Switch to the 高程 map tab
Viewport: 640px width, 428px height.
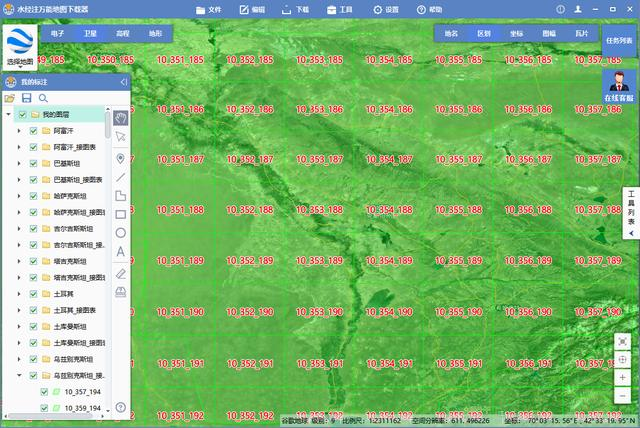tap(123, 33)
